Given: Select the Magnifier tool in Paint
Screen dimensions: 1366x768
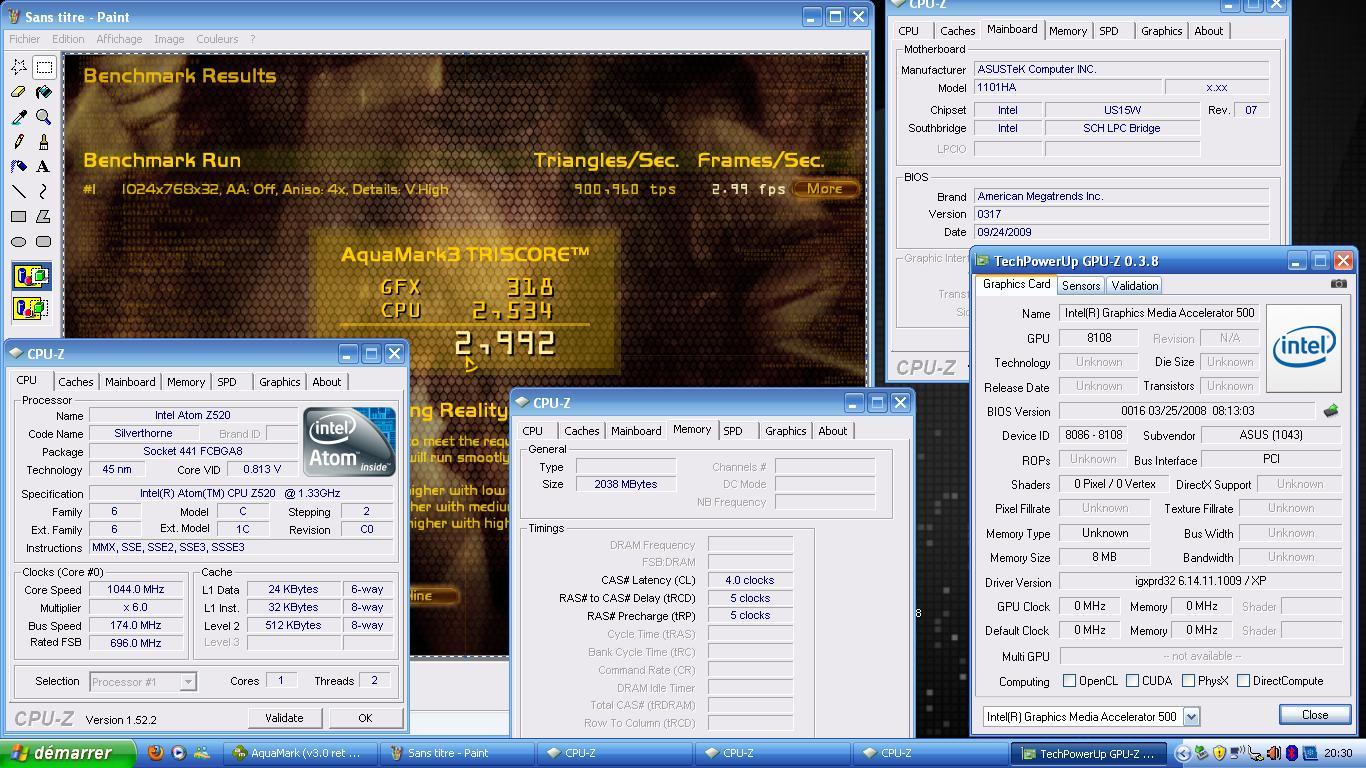Looking at the screenshot, I should tap(44, 117).
